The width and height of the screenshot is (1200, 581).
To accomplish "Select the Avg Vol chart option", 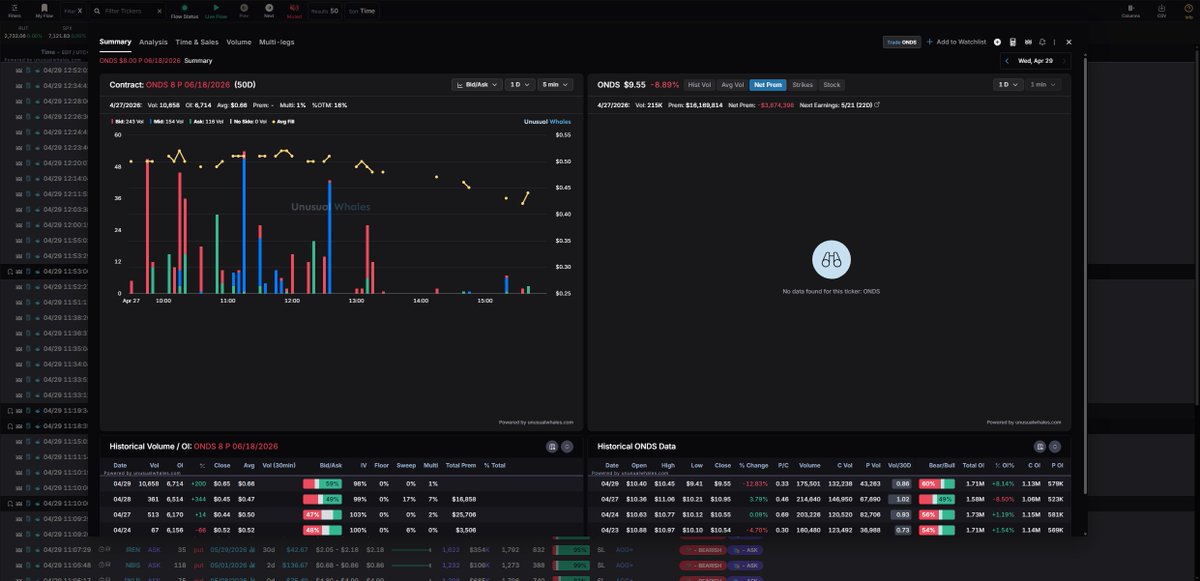I will pos(732,85).
